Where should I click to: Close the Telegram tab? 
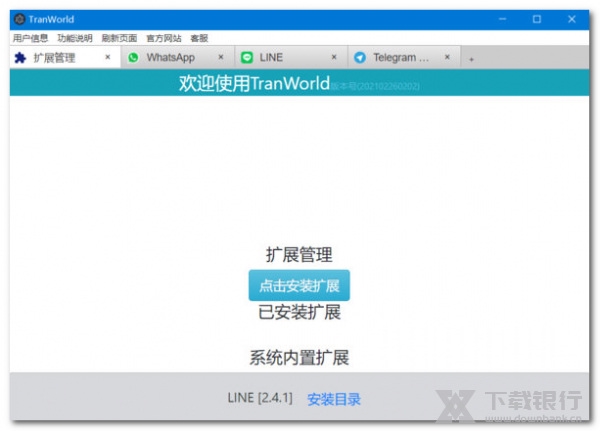click(x=447, y=57)
